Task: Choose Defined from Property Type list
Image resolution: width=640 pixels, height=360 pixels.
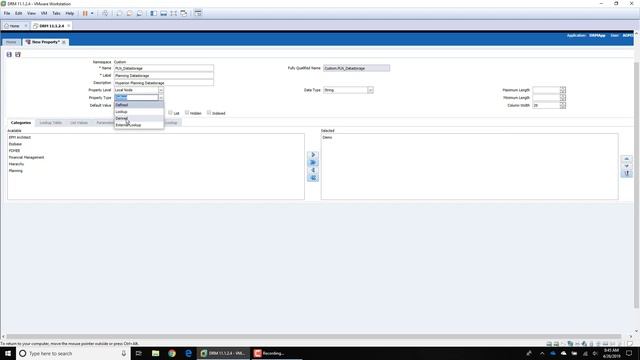Action: point(139,105)
